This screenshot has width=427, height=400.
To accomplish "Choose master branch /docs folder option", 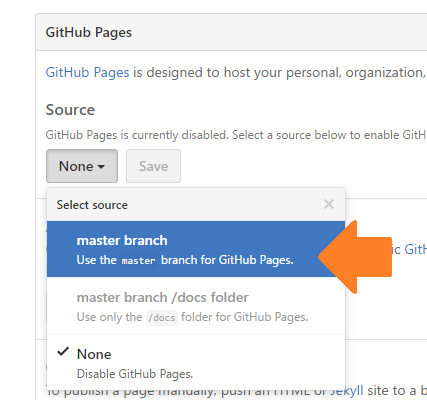I will [x=196, y=306].
